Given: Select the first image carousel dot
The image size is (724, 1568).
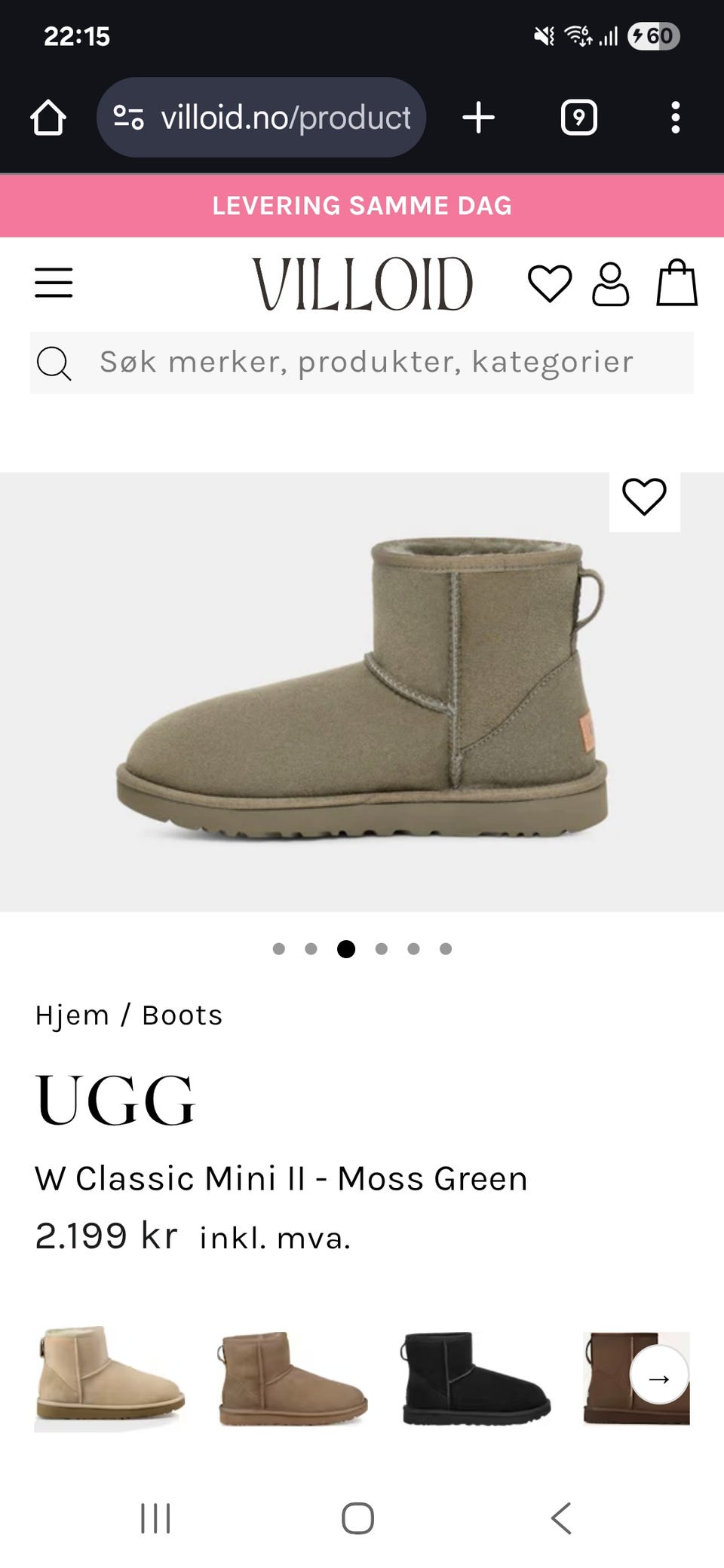Looking at the screenshot, I should 279,948.
